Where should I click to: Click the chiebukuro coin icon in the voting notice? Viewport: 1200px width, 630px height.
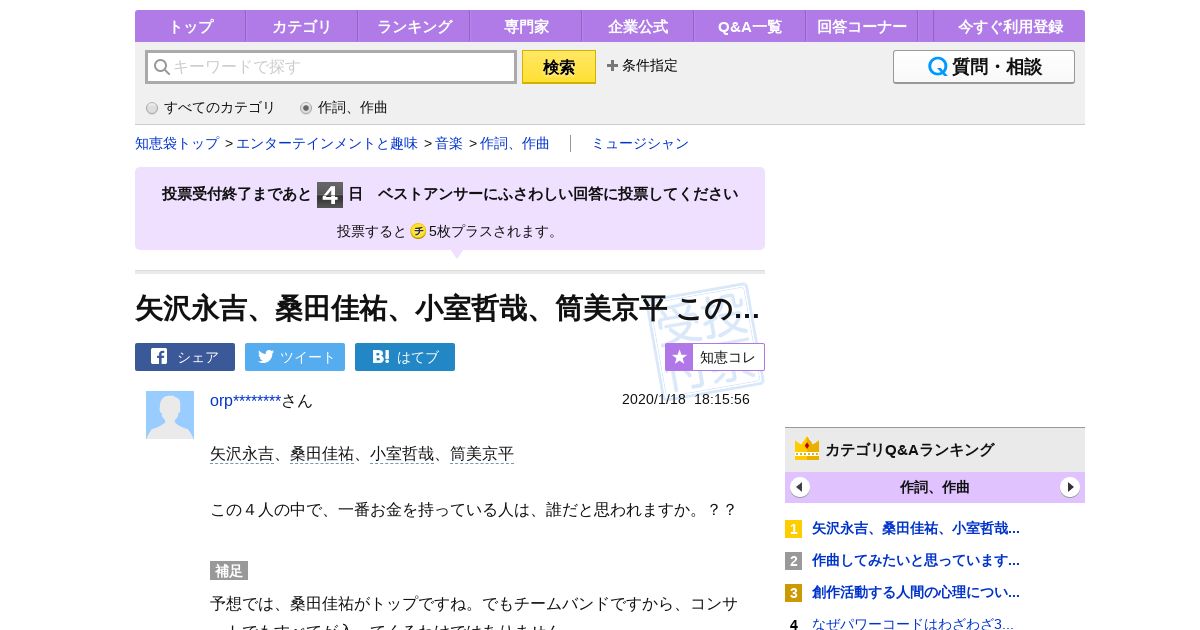click(x=418, y=231)
